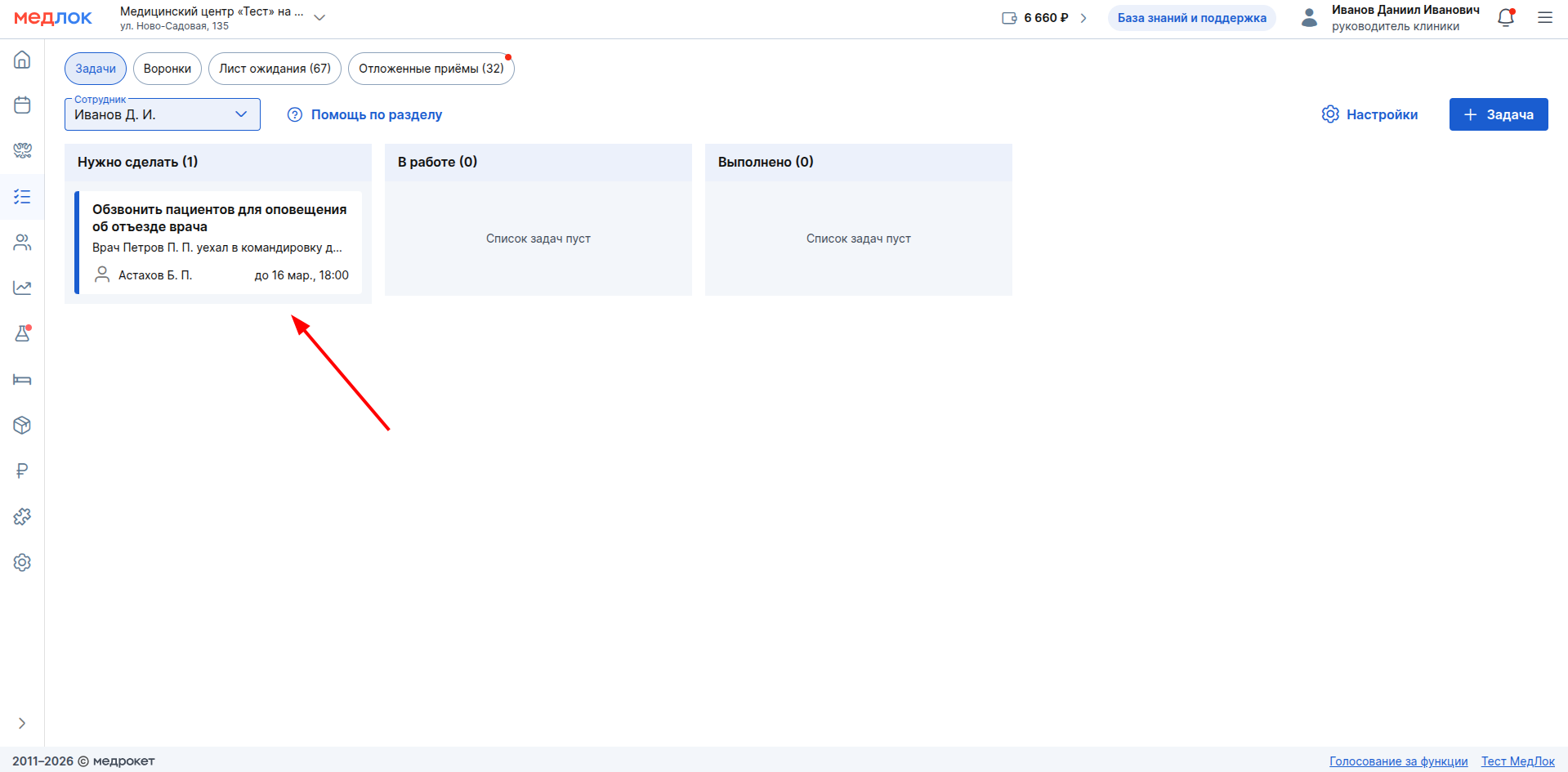The width and height of the screenshot is (1568, 772).
Task: Open the notifications bell icon
Action: 1505,18
